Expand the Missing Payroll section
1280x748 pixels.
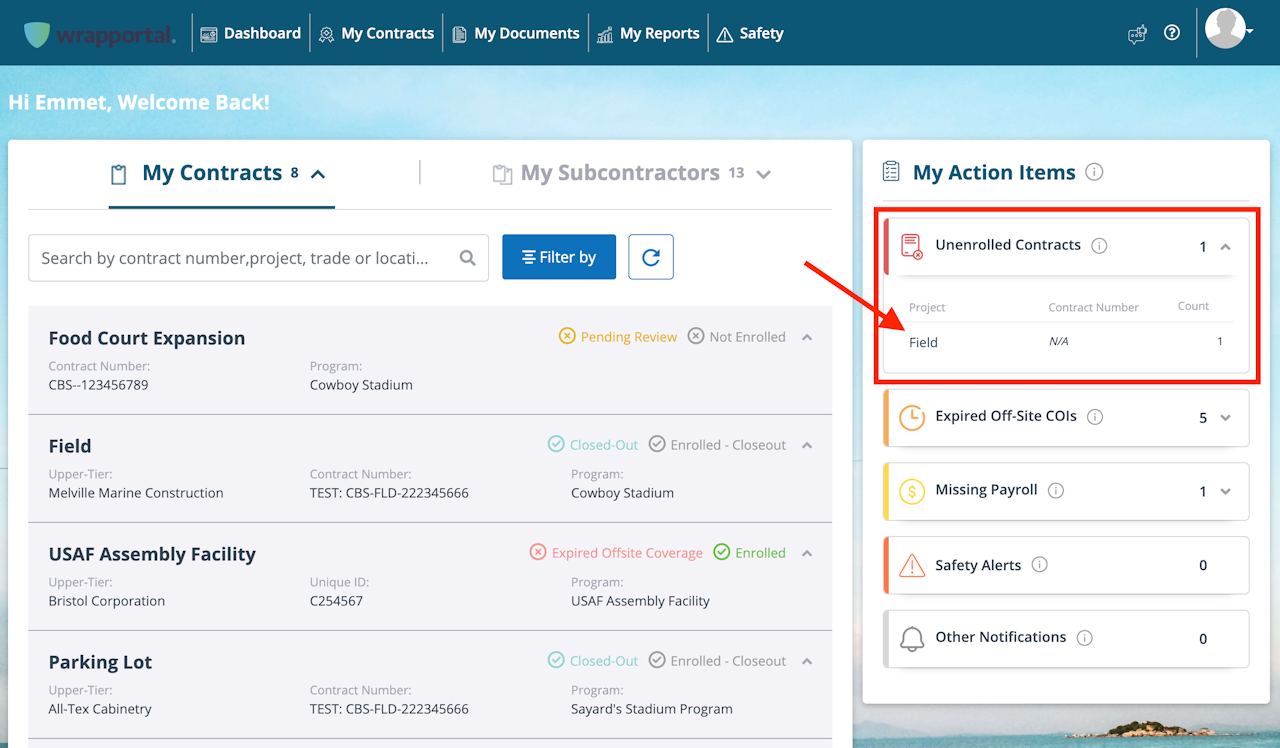point(1225,492)
